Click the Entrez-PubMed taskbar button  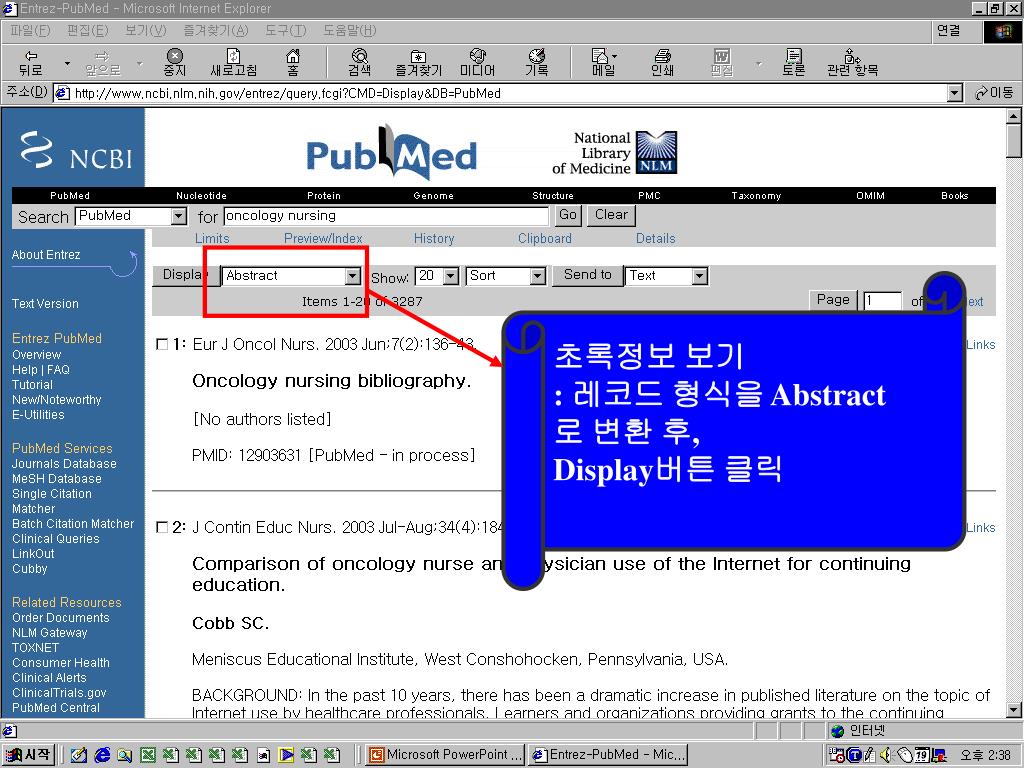point(607,755)
